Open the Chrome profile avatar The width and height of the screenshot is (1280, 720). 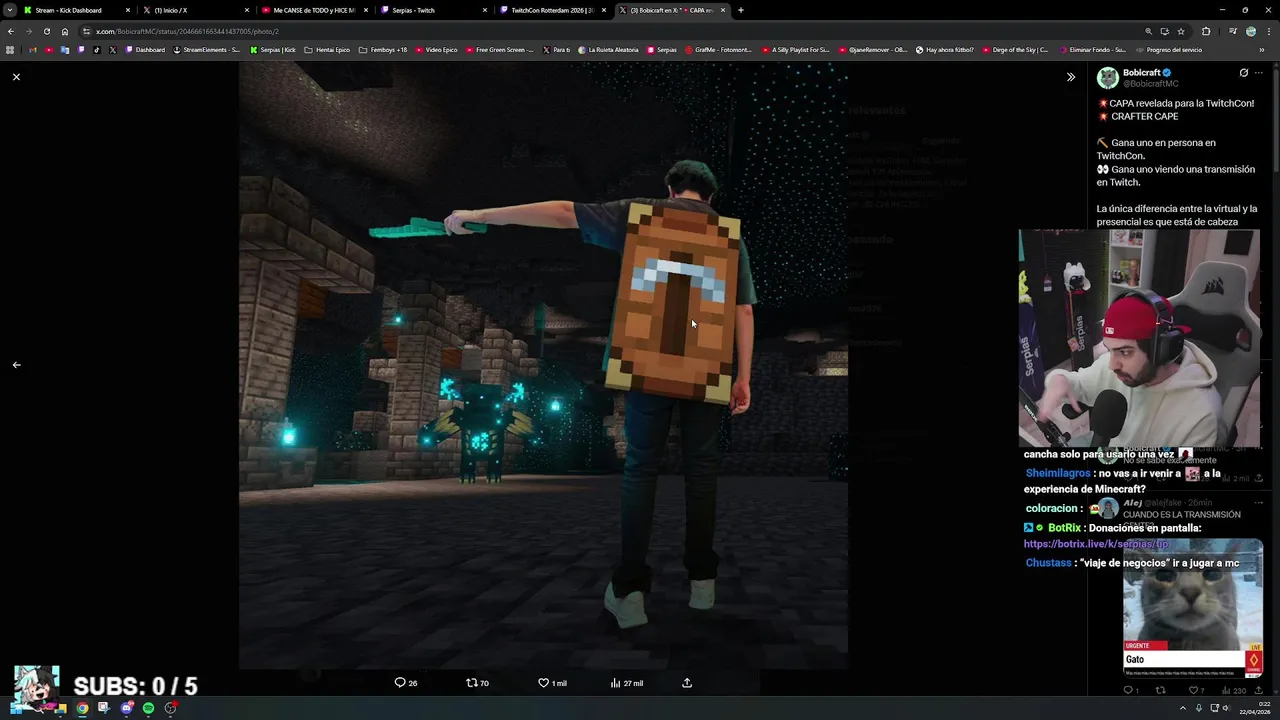tap(1251, 31)
